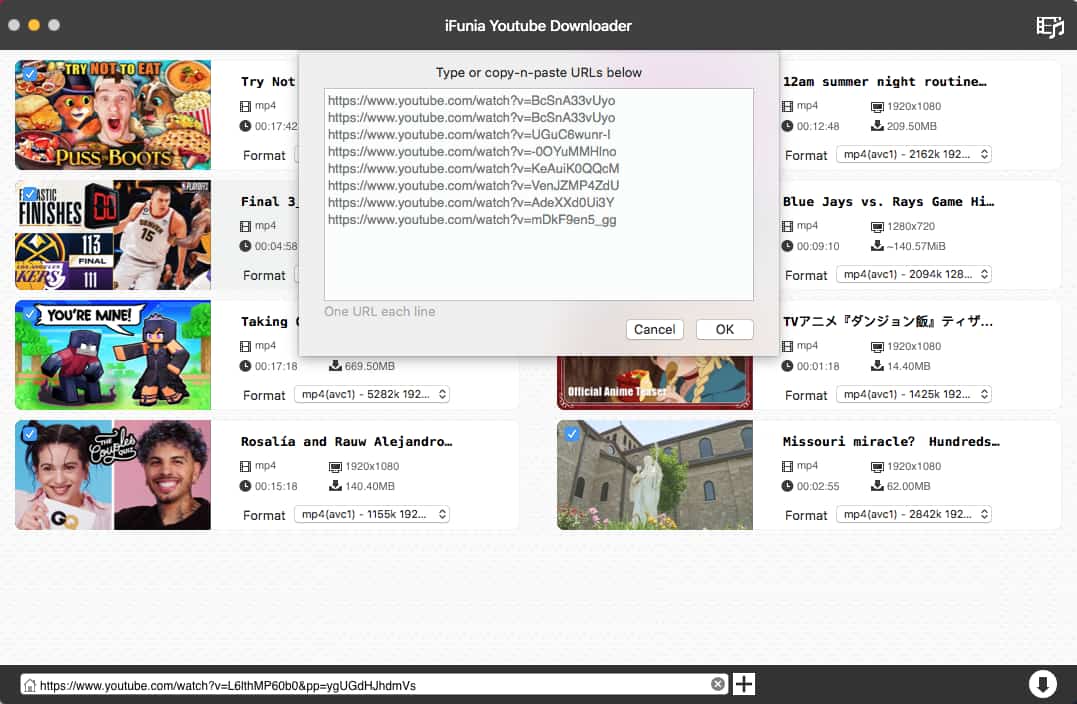Open the video converter icon in title bar

(1049, 26)
